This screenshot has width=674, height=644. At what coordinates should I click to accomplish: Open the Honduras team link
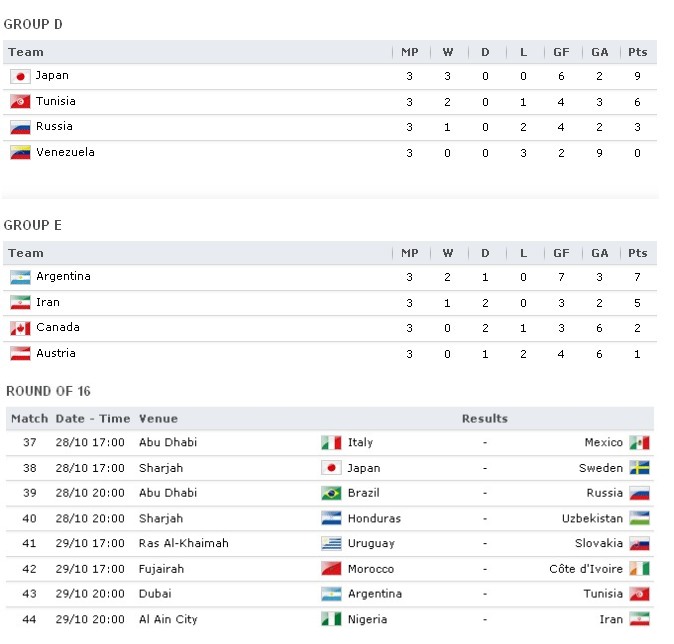(x=374, y=519)
